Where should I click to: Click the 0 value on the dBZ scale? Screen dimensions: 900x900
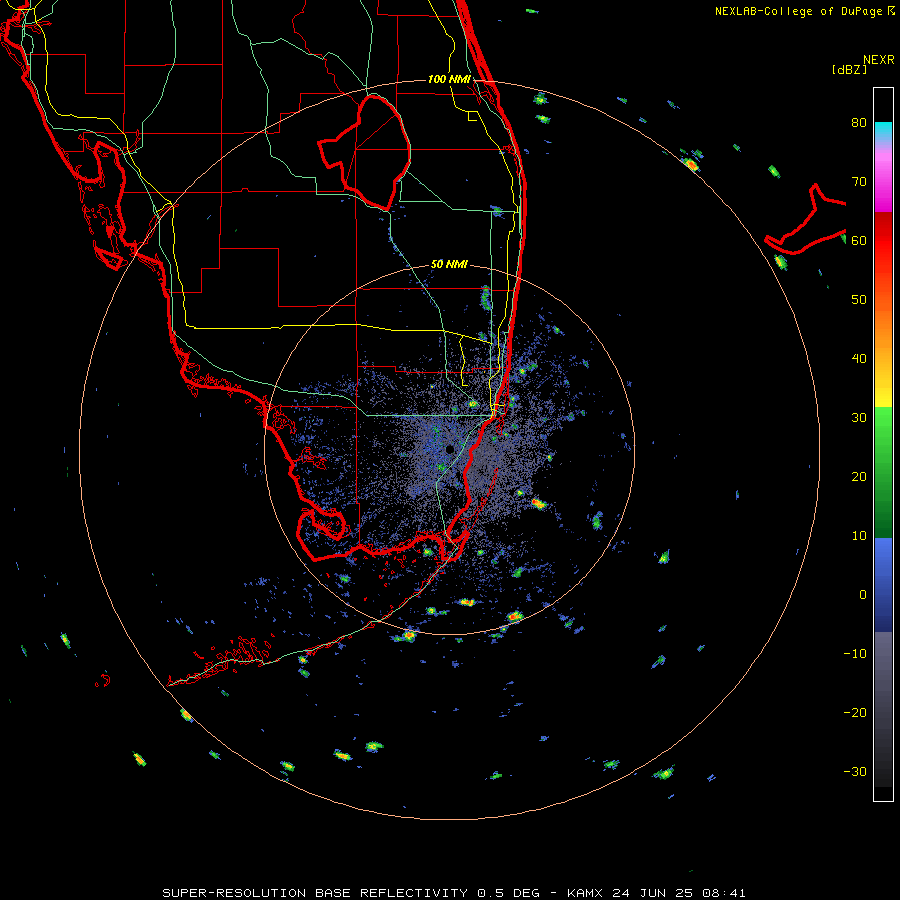(x=863, y=595)
